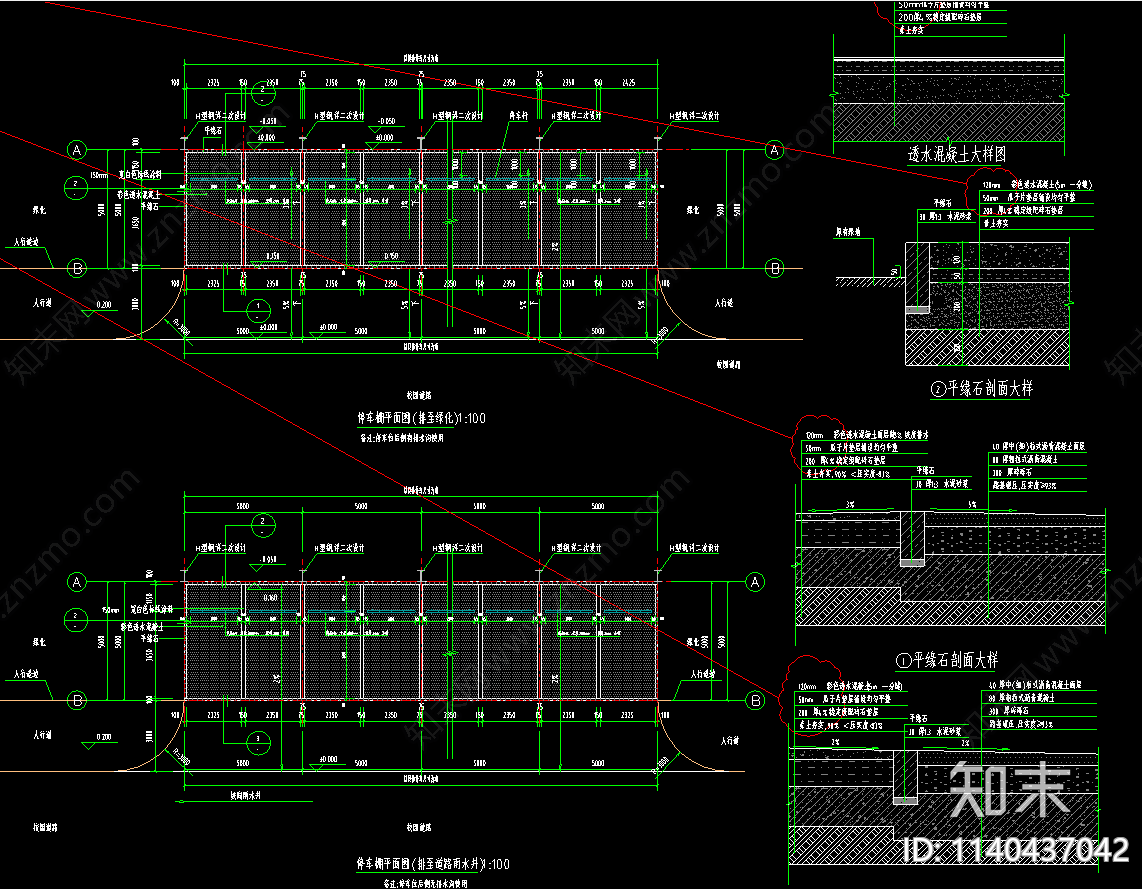Click the 停车棚平面图(排至绿化) 1:100 title
This screenshot has width=1142, height=889.
coord(420,418)
